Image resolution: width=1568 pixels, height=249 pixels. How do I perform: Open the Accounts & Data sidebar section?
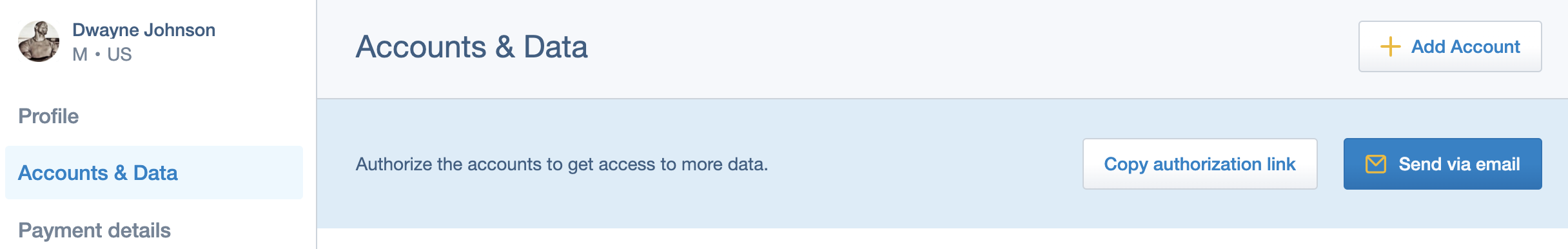pyautogui.click(x=97, y=173)
